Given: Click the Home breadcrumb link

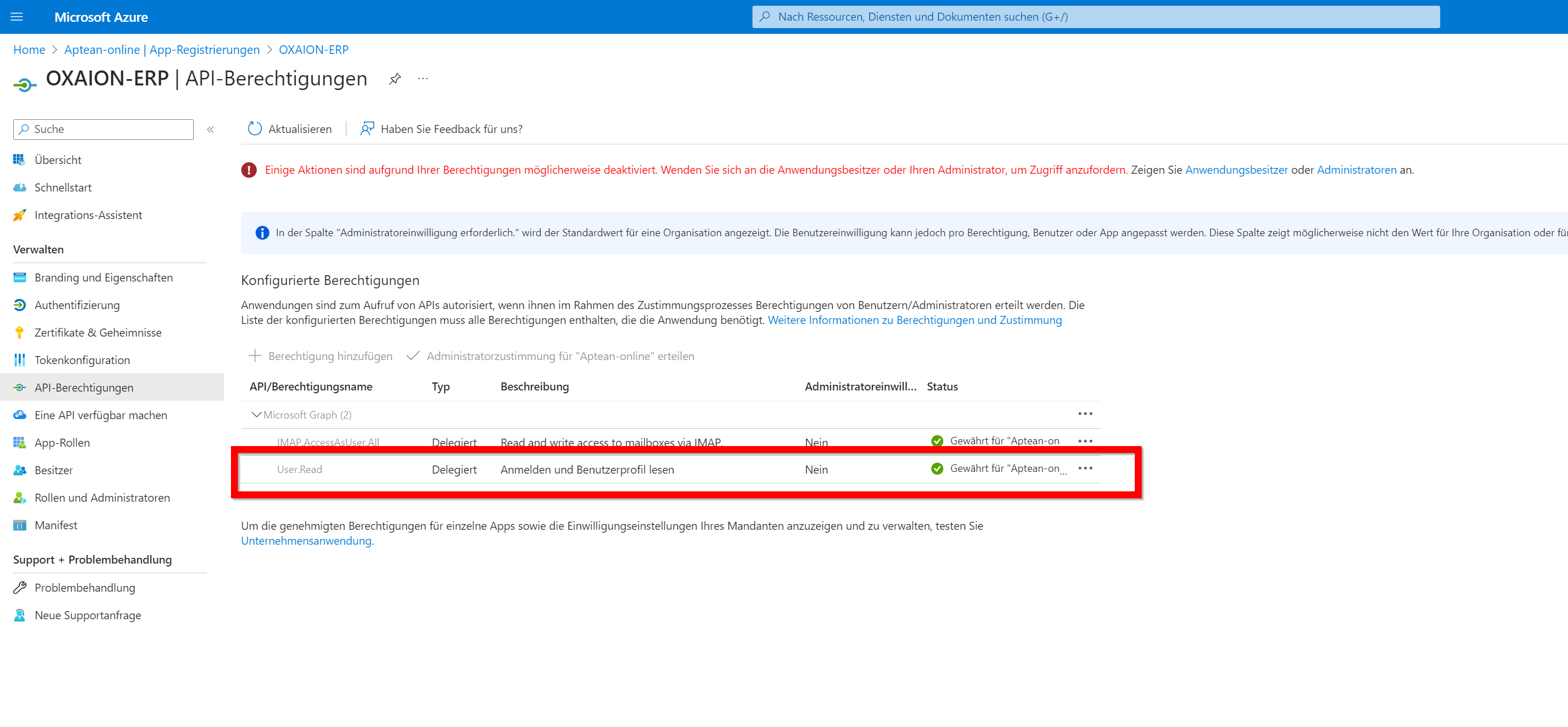Looking at the screenshot, I should [29, 49].
